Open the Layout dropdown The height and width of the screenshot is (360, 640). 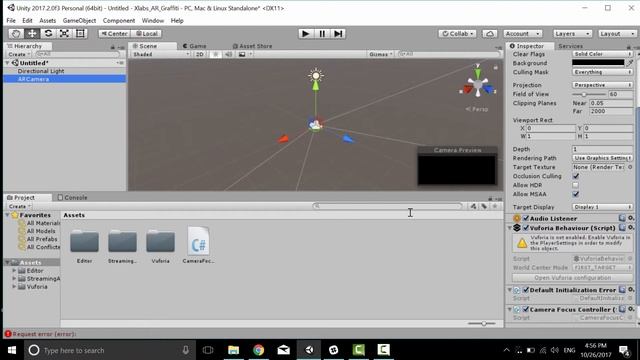[617, 33]
